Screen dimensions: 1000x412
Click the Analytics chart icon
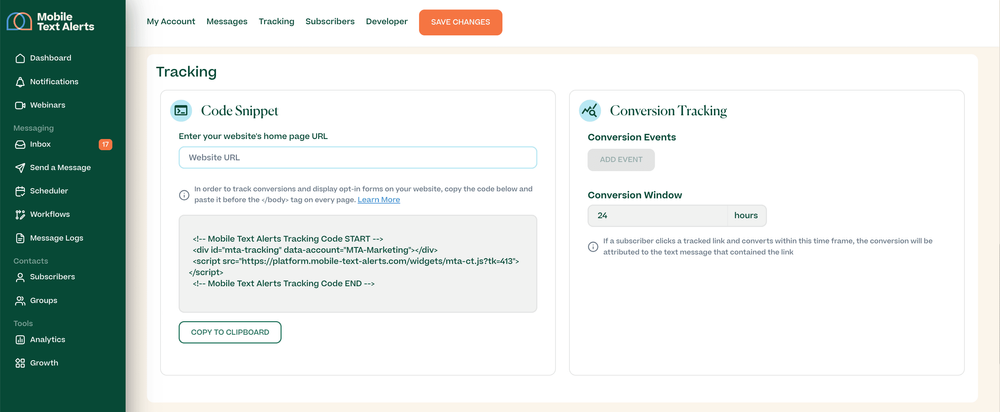[20, 340]
